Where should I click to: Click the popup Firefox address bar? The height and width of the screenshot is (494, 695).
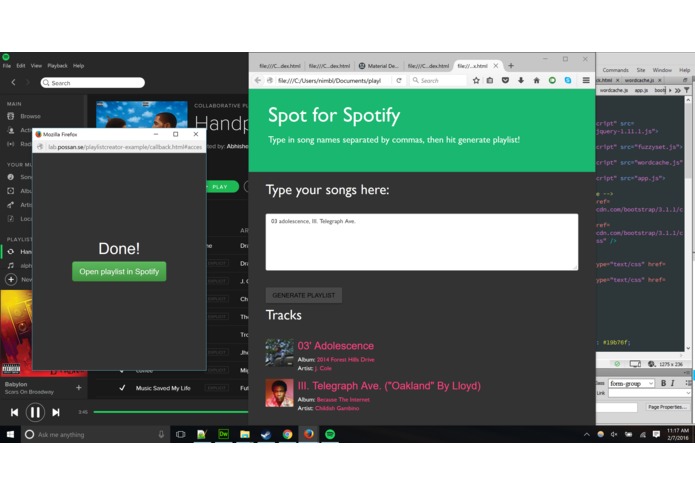coord(120,147)
